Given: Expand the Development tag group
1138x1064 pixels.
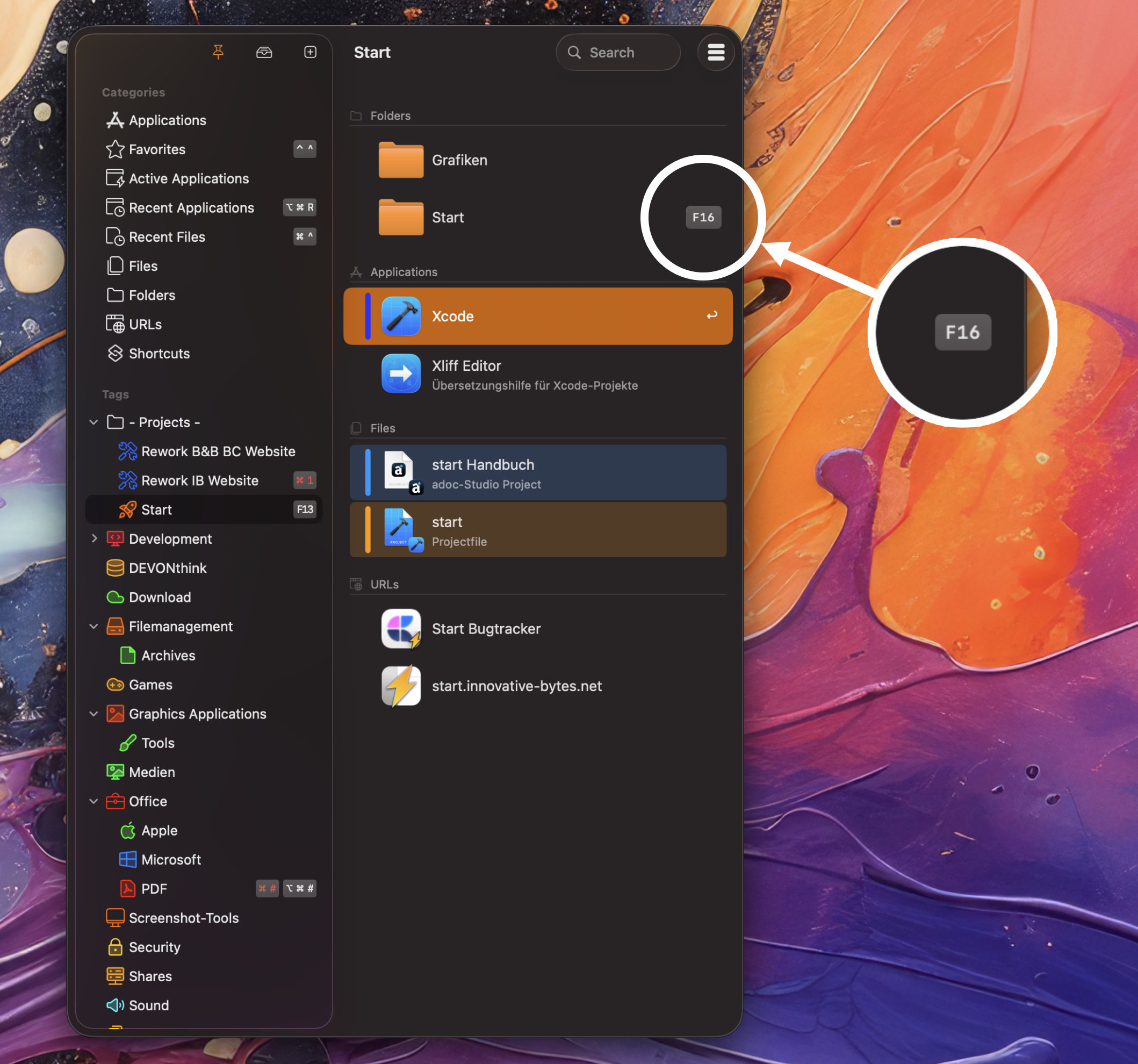Looking at the screenshot, I should tap(94, 539).
